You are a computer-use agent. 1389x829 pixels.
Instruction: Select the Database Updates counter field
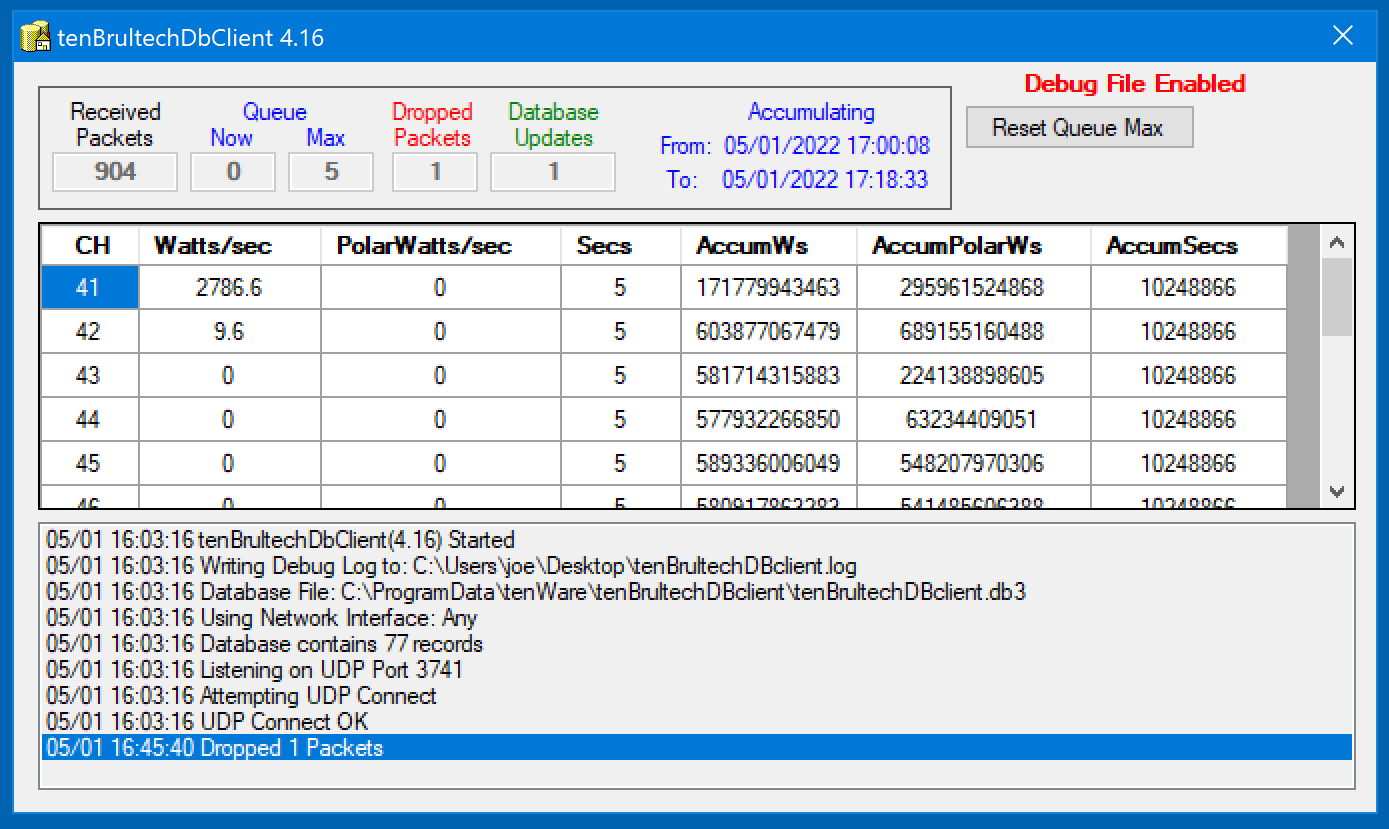tap(553, 172)
